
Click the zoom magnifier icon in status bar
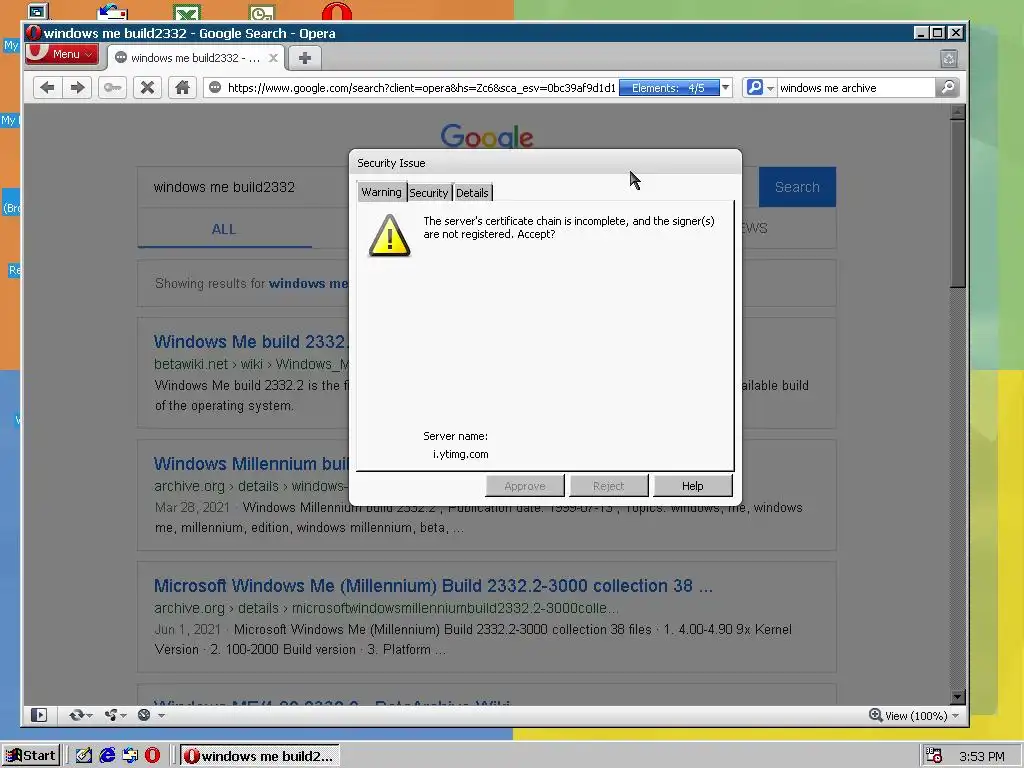pos(875,715)
